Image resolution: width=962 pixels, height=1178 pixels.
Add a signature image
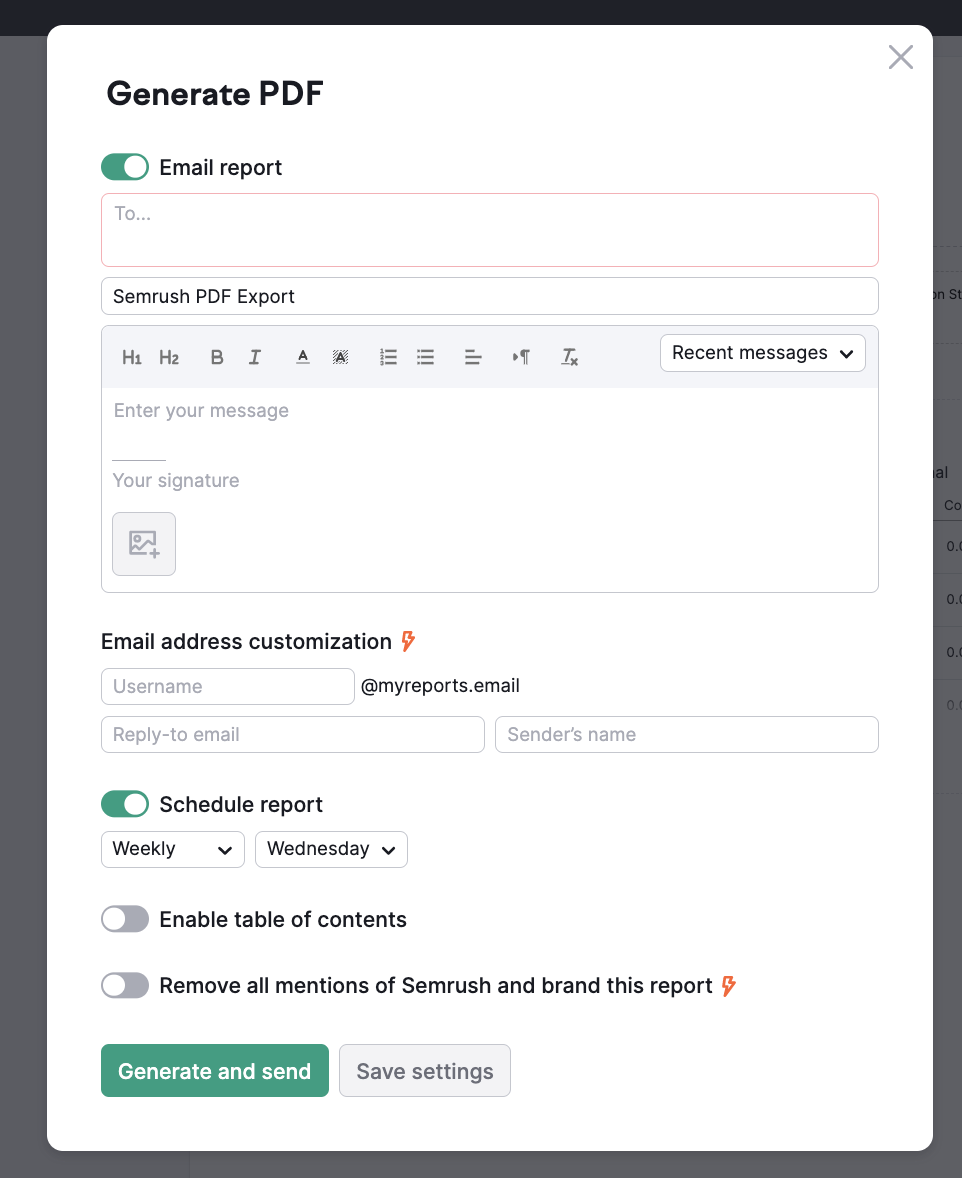coord(144,544)
